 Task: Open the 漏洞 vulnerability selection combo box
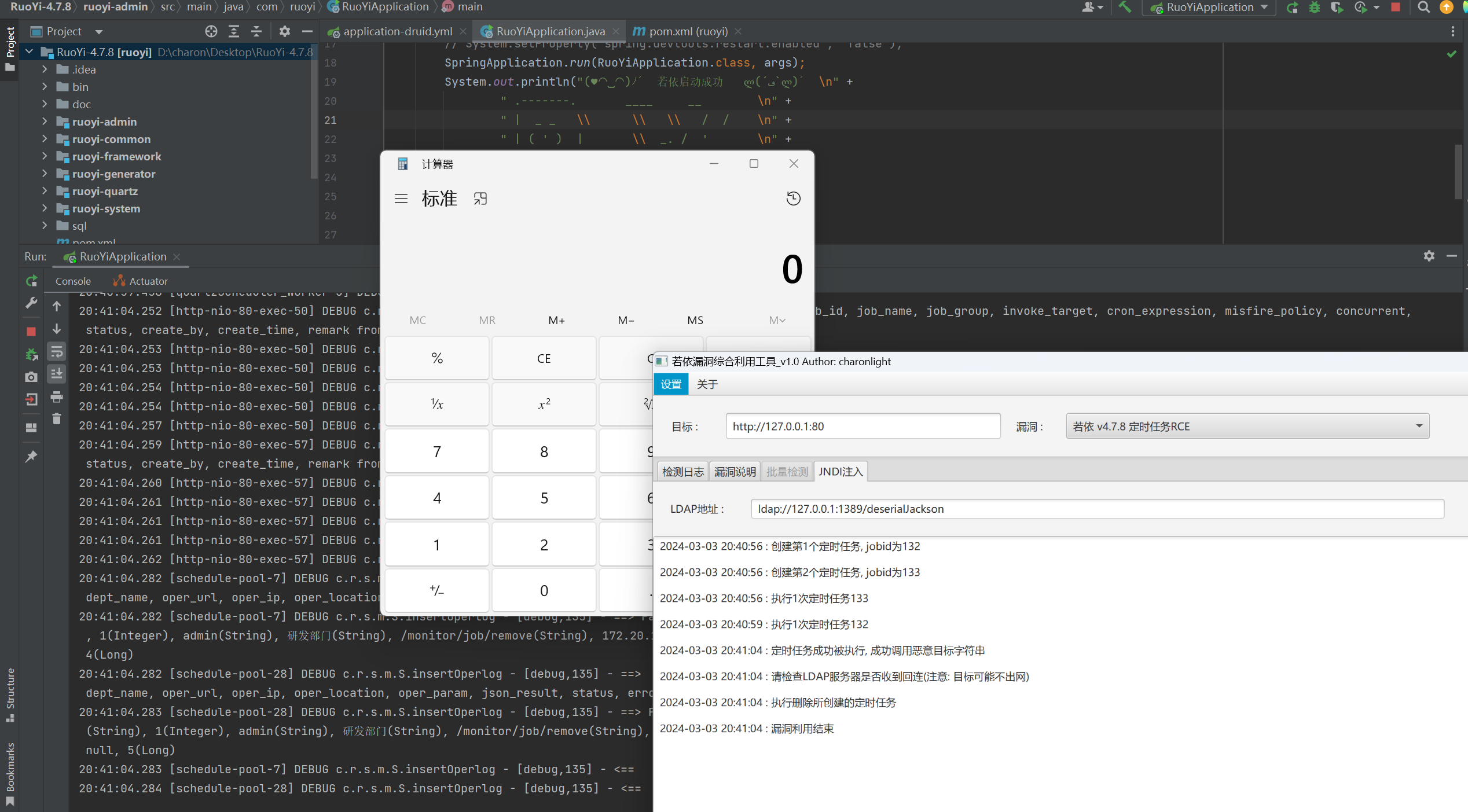pyautogui.click(x=1247, y=427)
